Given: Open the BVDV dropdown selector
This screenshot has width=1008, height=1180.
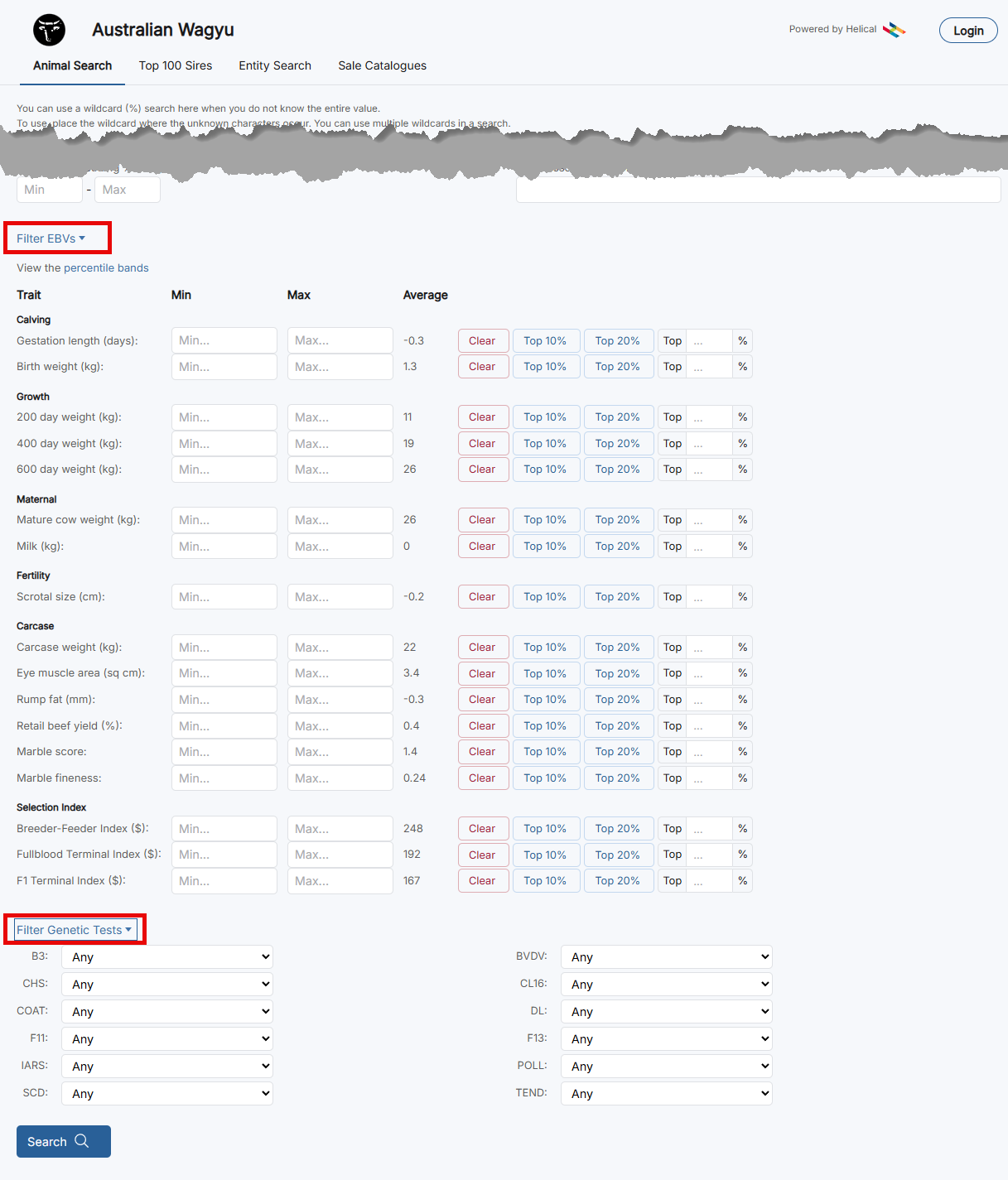Looking at the screenshot, I should click(666, 957).
